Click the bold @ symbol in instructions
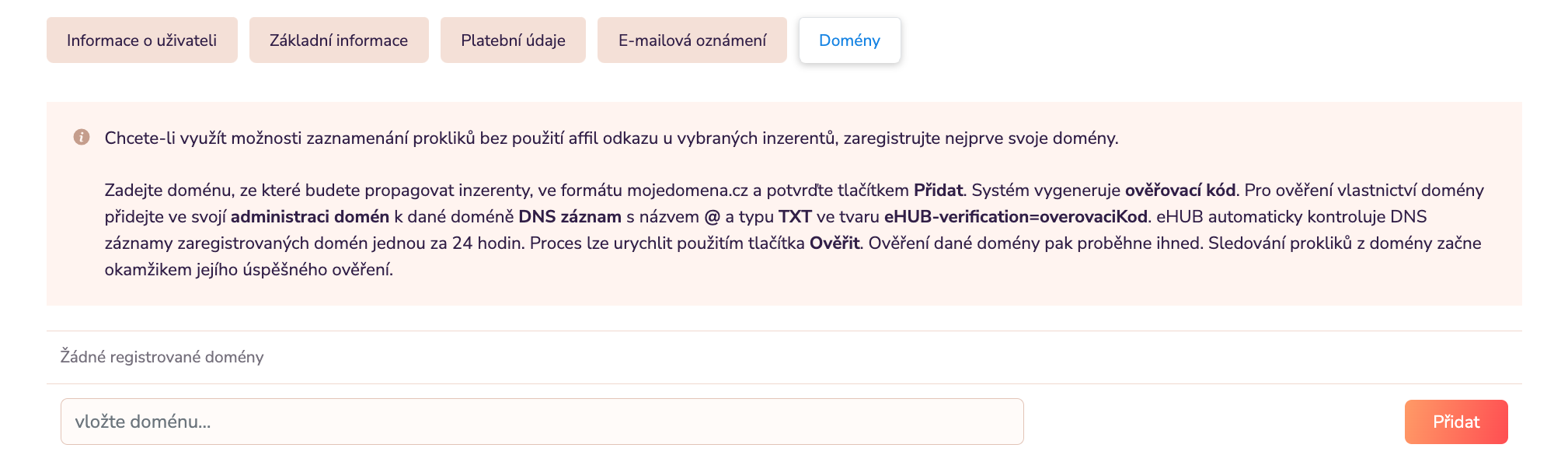Image resolution: width=1568 pixels, height=476 pixels. [712, 217]
